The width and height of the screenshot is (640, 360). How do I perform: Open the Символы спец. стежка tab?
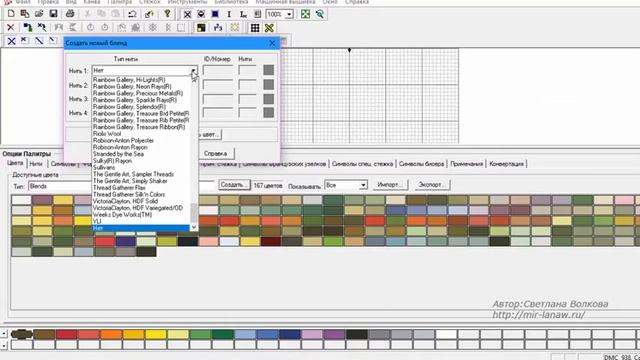(x=362, y=164)
